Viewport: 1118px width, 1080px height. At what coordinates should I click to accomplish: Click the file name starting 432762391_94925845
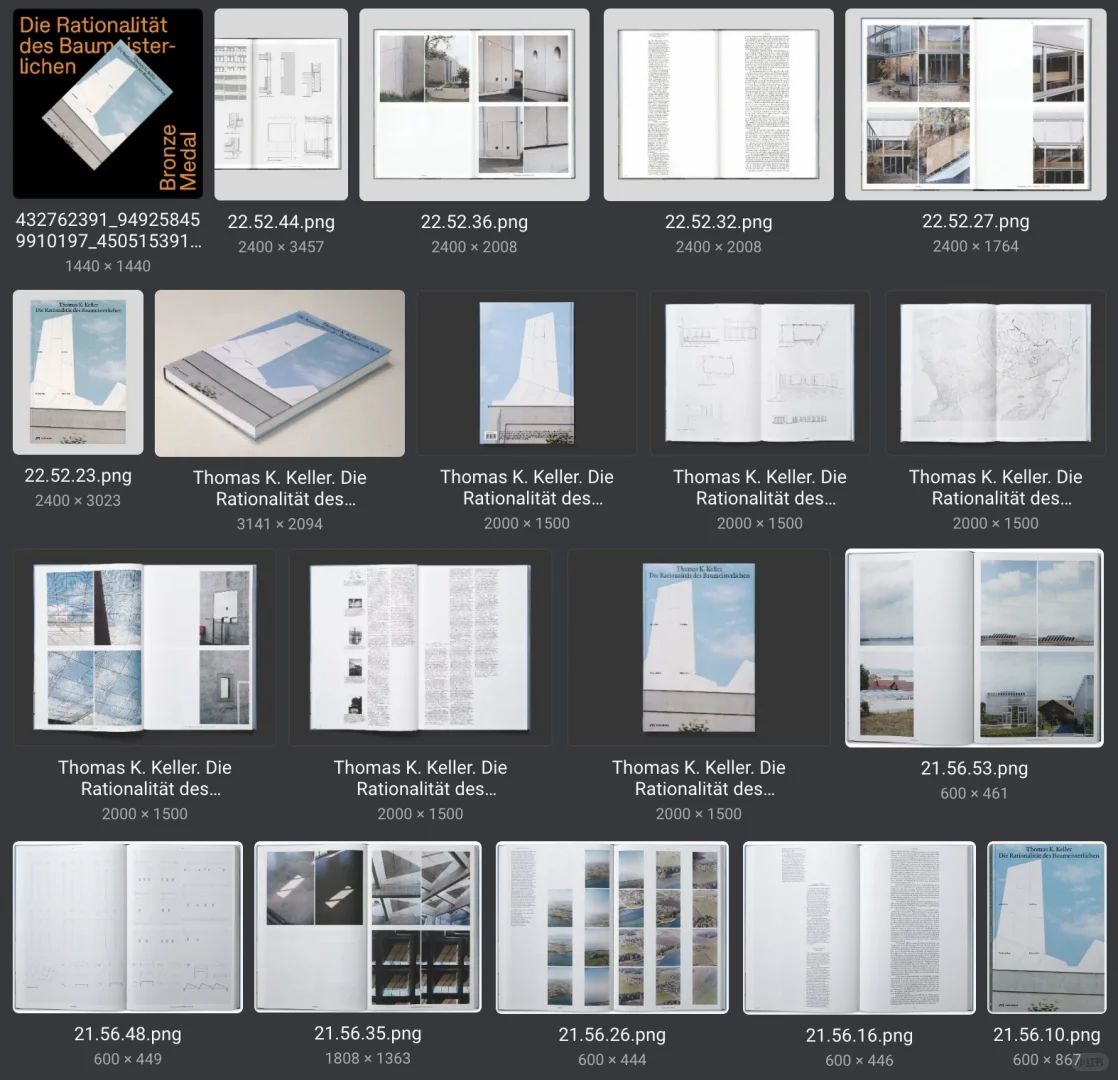(x=108, y=230)
